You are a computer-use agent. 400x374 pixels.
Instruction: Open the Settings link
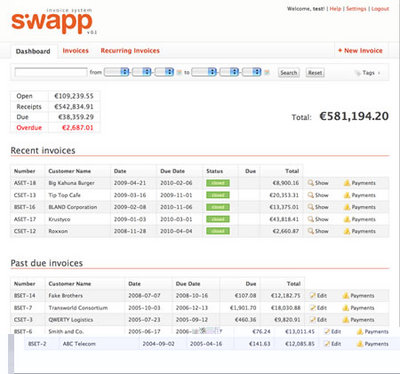(x=356, y=9)
